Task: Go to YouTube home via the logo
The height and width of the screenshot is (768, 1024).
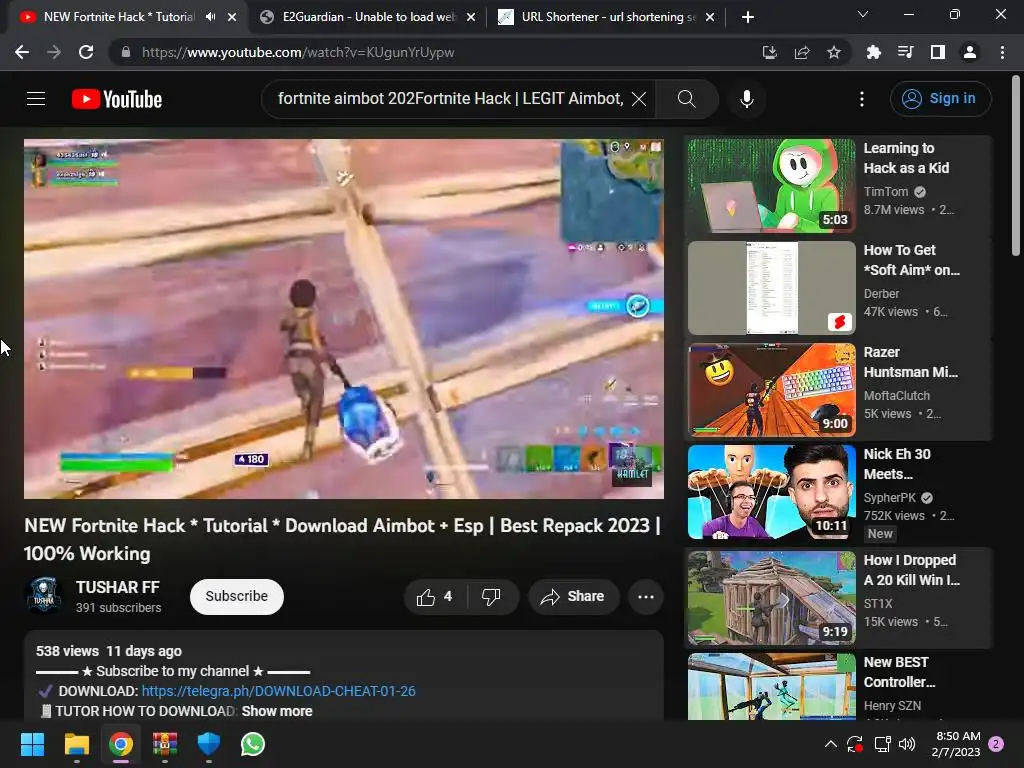Action: tap(117, 99)
